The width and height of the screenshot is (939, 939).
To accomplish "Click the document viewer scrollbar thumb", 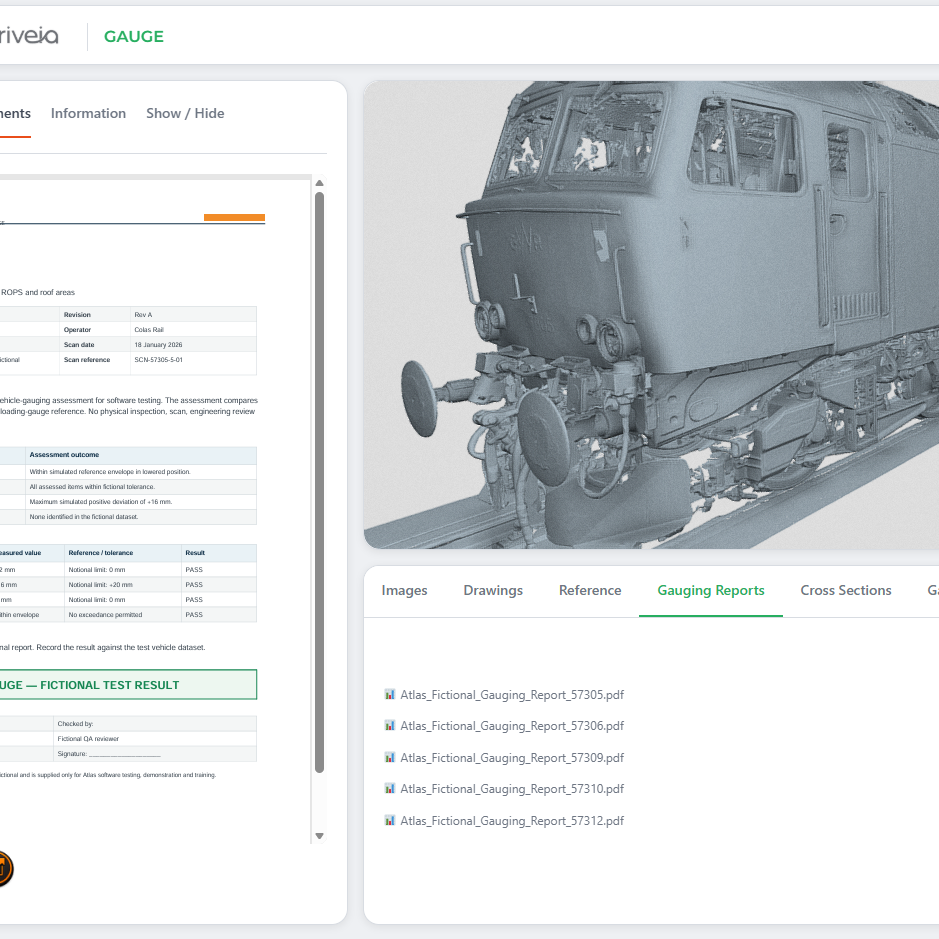I will click(x=319, y=482).
